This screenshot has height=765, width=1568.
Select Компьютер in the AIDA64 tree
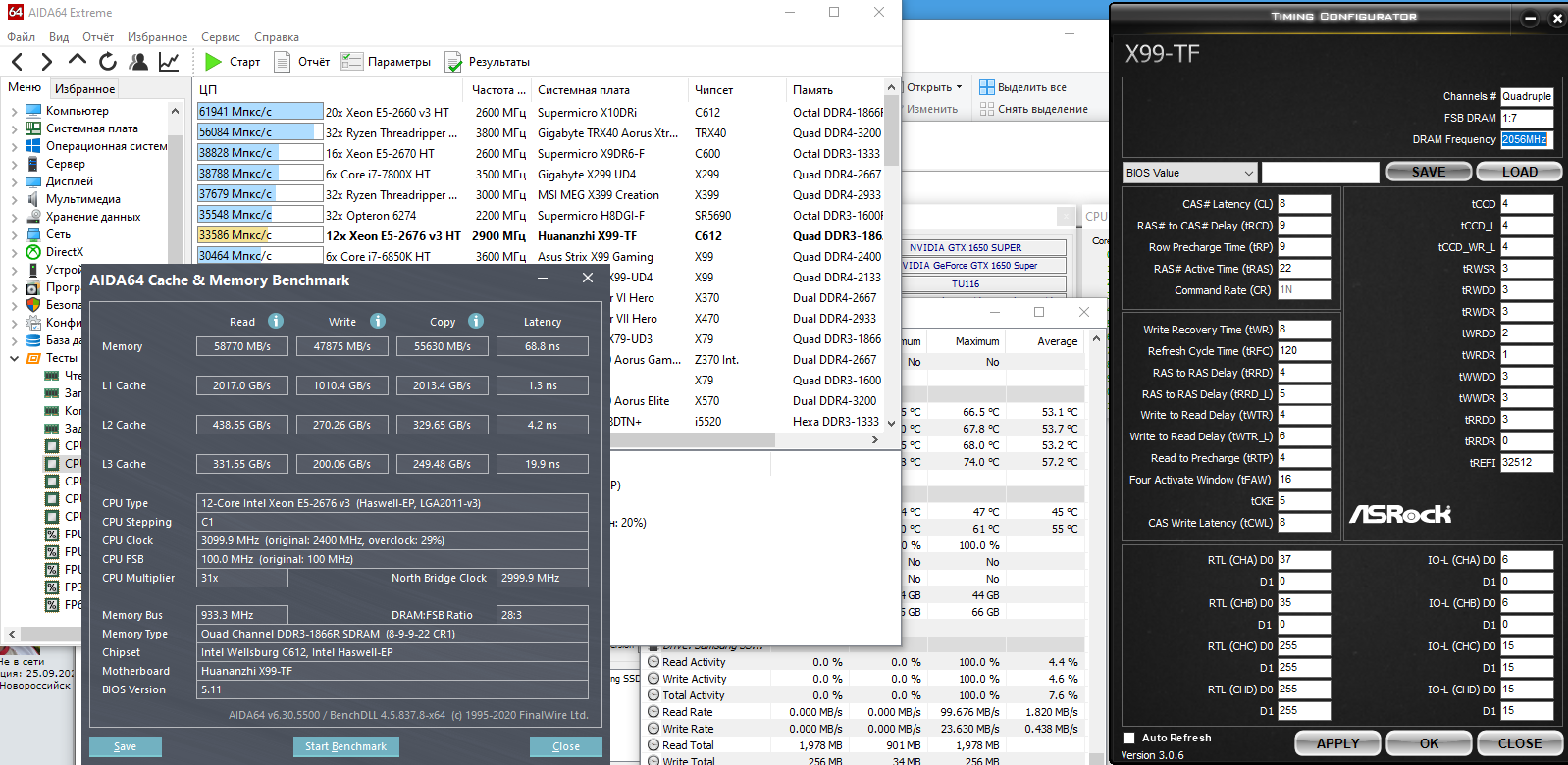pyautogui.click(x=78, y=111)
